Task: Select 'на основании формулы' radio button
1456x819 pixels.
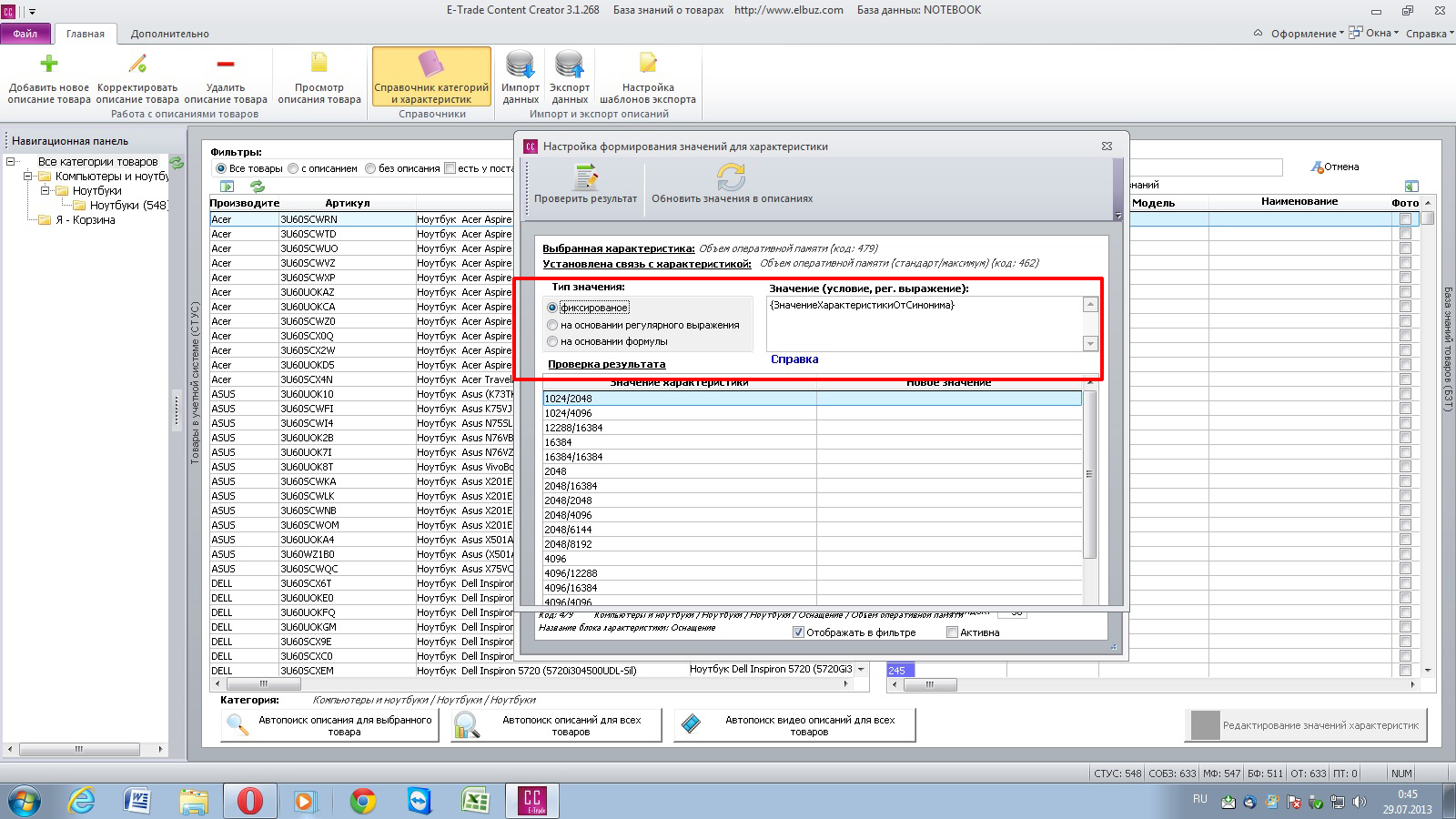Action: pyautogui.click(x=552, y=341)
